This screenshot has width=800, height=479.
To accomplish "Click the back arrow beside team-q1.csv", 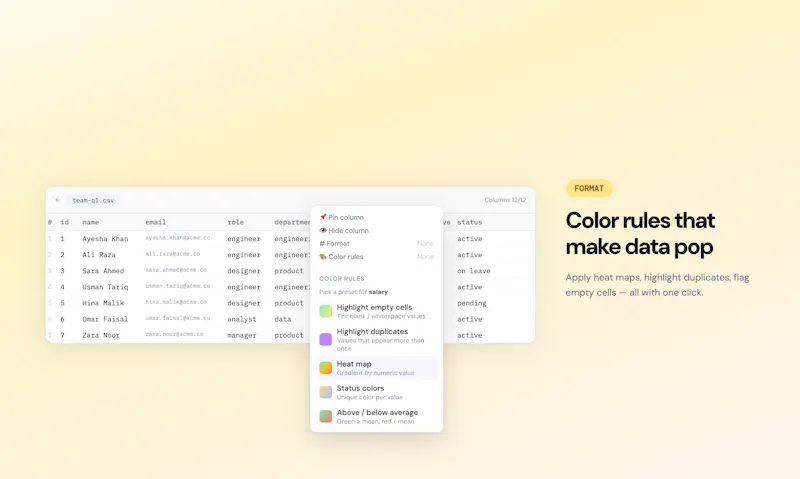I will click(x=58, y=200).
